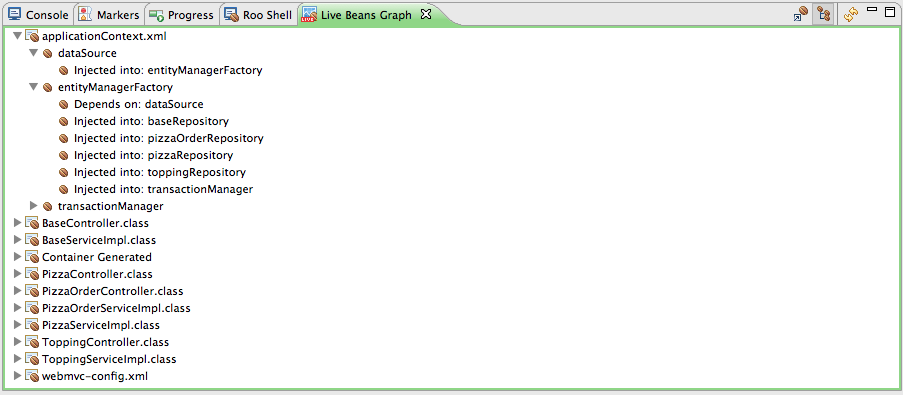Screen dimensions: 903x395
Task: Click the bean-with-link-arrow toolbar icon
Action: tap(801, 14)
